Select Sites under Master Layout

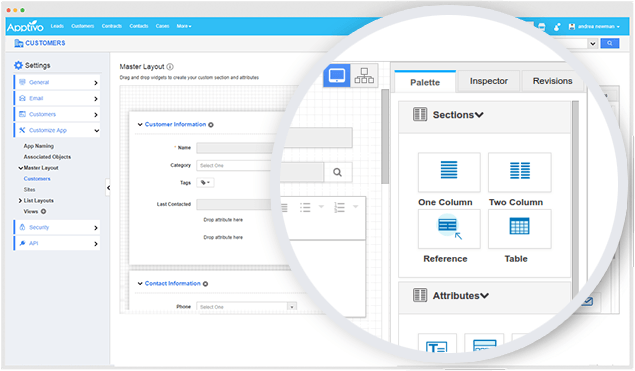point(29,190)
